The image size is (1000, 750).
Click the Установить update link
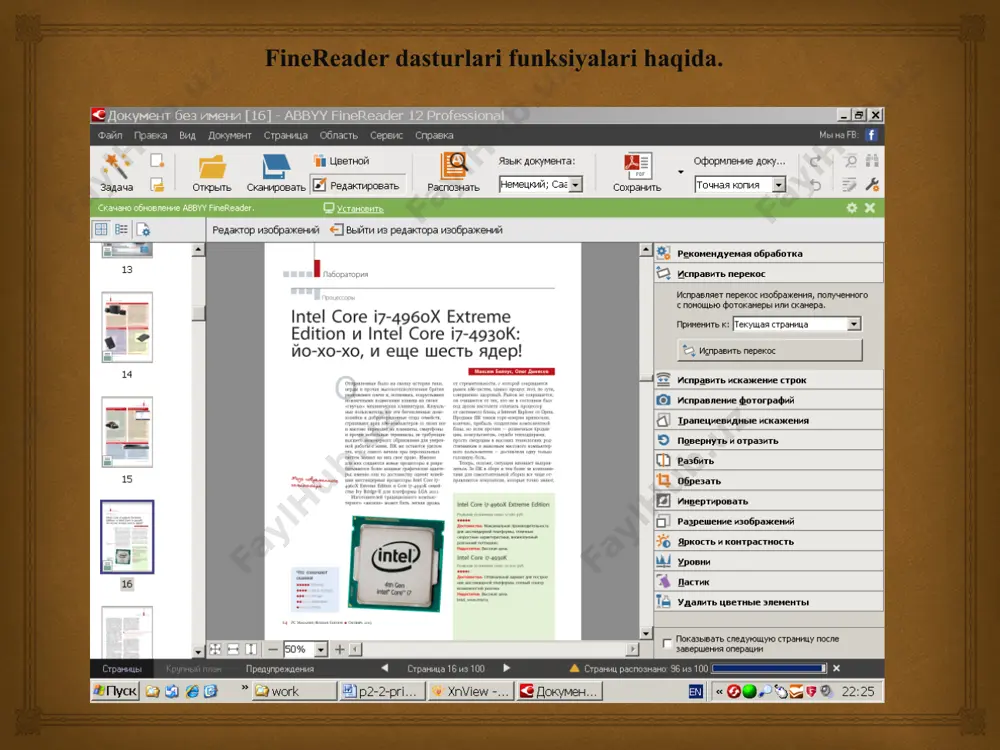360,209
